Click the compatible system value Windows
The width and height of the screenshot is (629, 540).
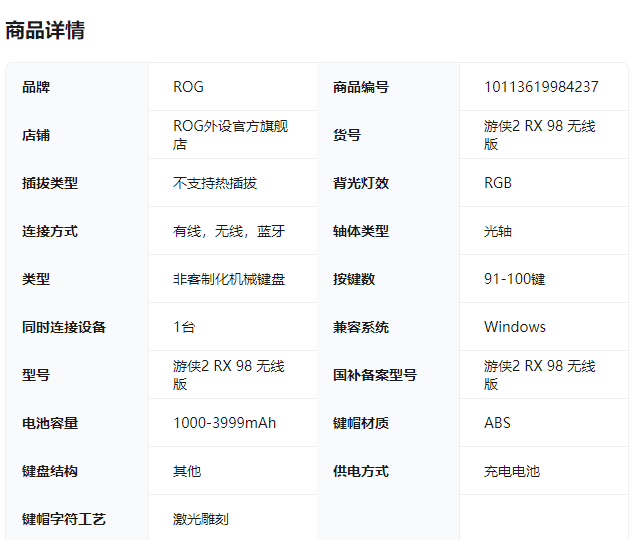pos(515,327)
